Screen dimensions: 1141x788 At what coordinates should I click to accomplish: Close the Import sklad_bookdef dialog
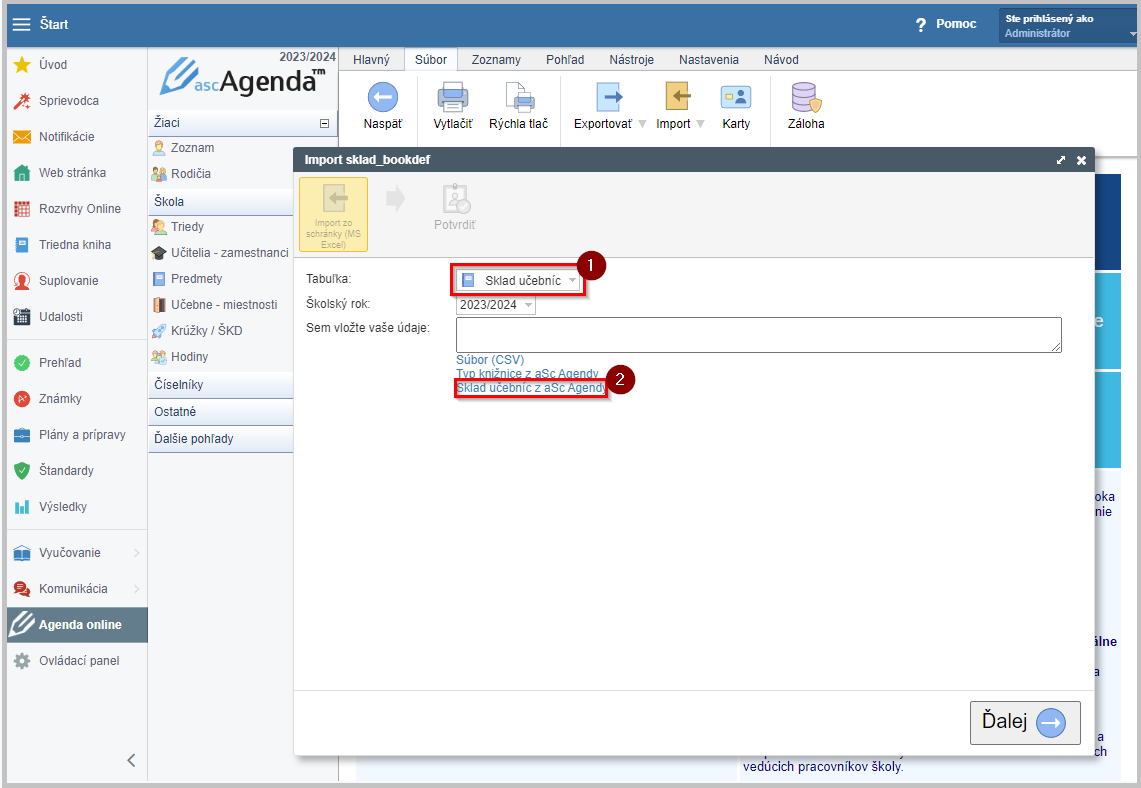[x=1081, y=160]
